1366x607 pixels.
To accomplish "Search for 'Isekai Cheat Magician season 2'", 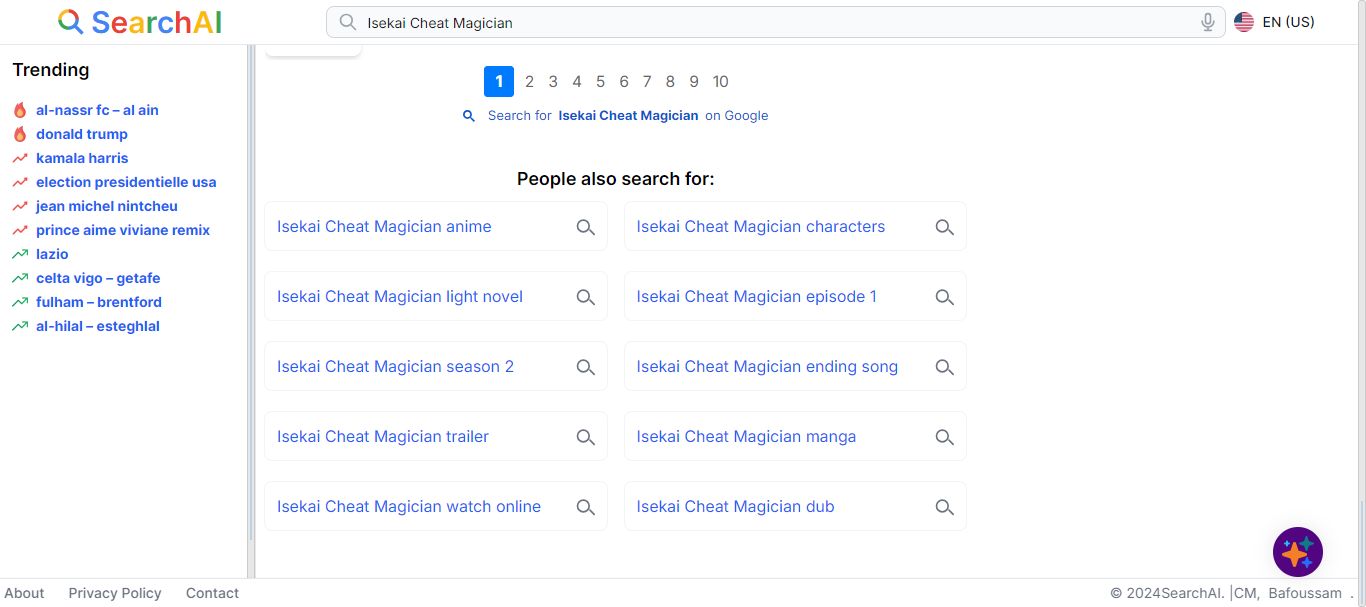I will point(395,367).
